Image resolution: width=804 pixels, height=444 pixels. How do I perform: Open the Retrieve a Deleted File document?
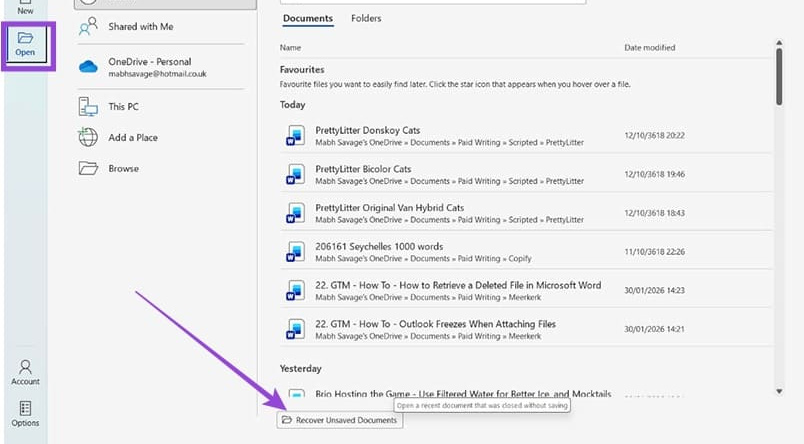tap(526, 290)
